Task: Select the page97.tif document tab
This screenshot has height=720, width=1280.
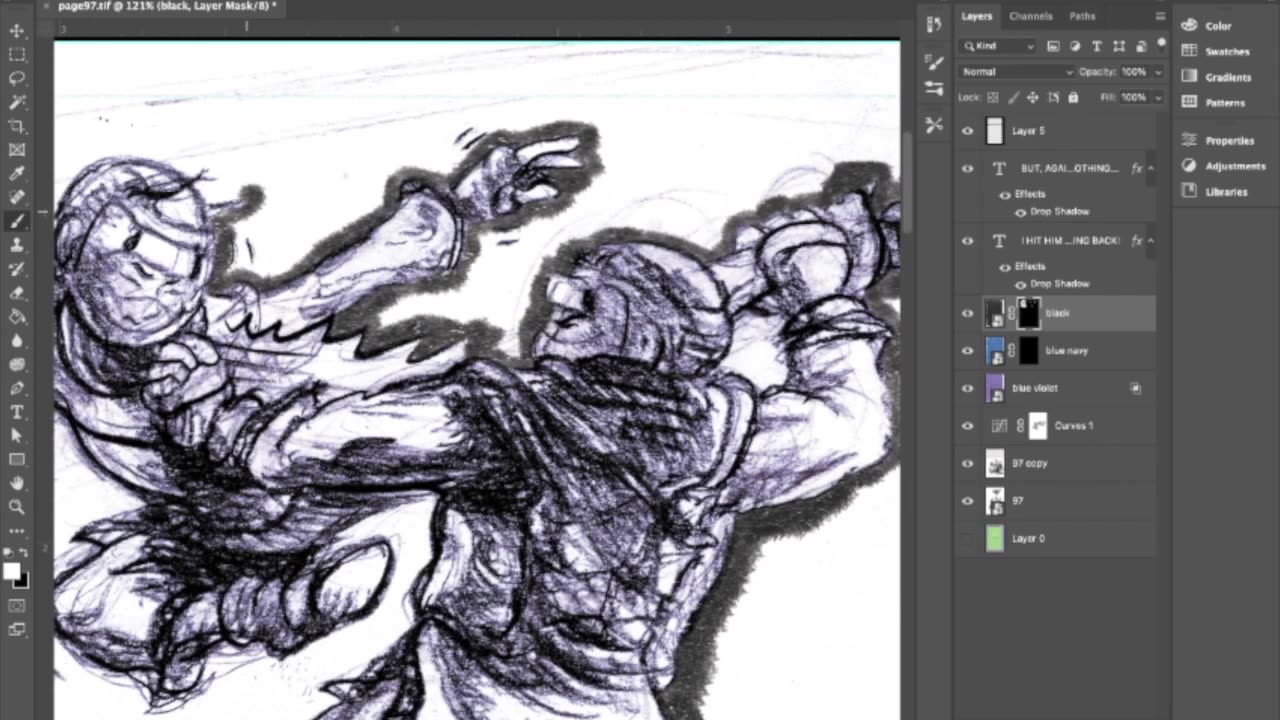Action: point(168,7)
